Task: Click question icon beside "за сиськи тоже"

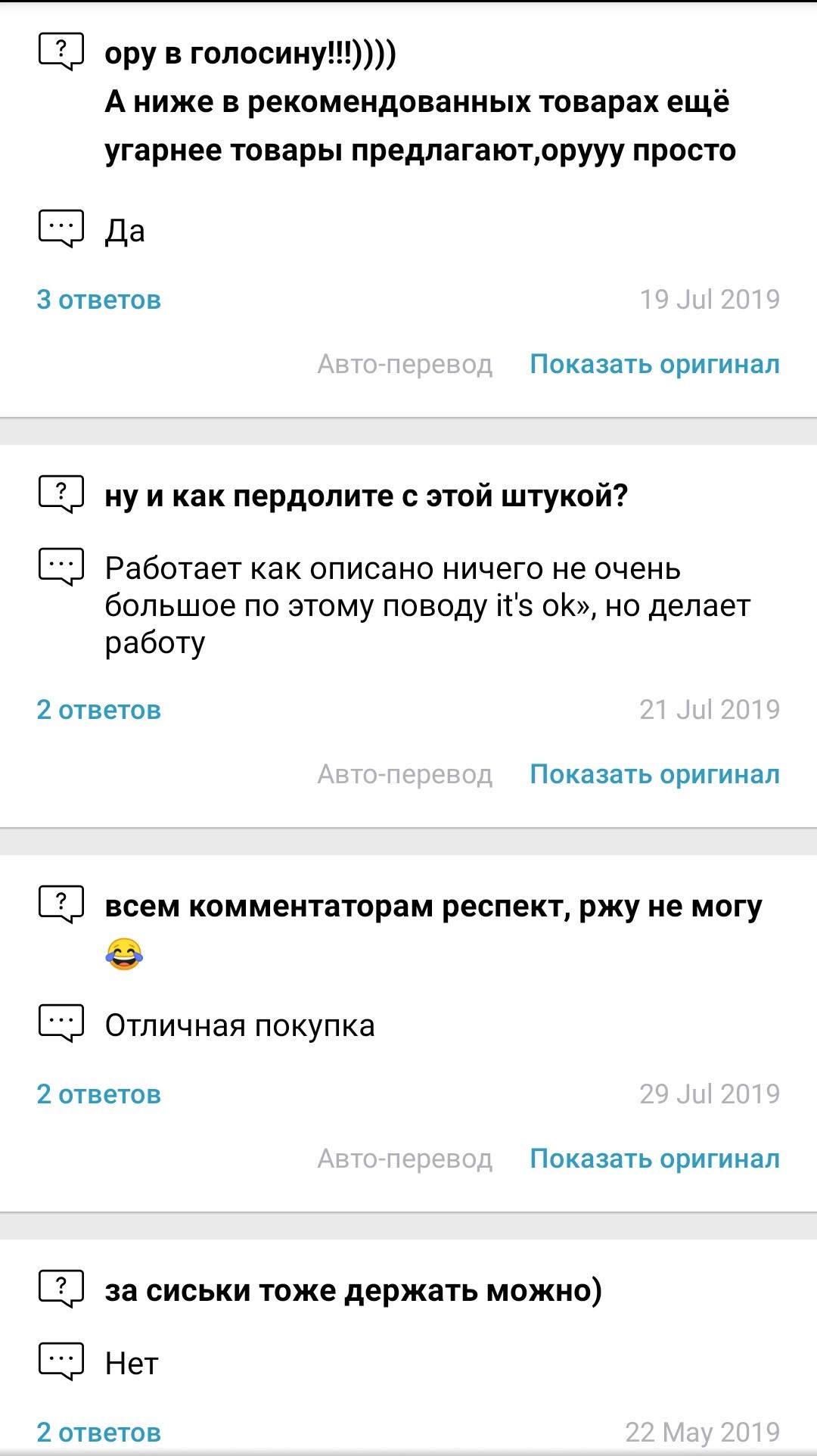Action: click(61, 1289)
